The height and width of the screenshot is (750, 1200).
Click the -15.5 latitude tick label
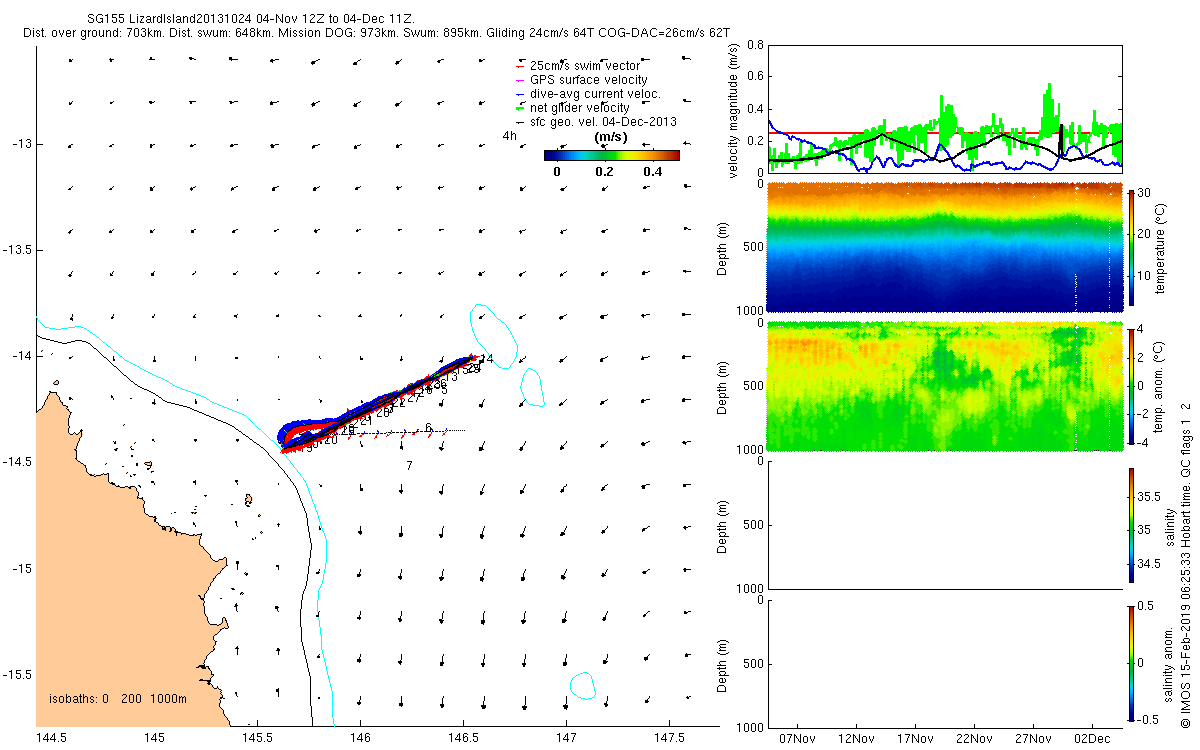(17, 674)
